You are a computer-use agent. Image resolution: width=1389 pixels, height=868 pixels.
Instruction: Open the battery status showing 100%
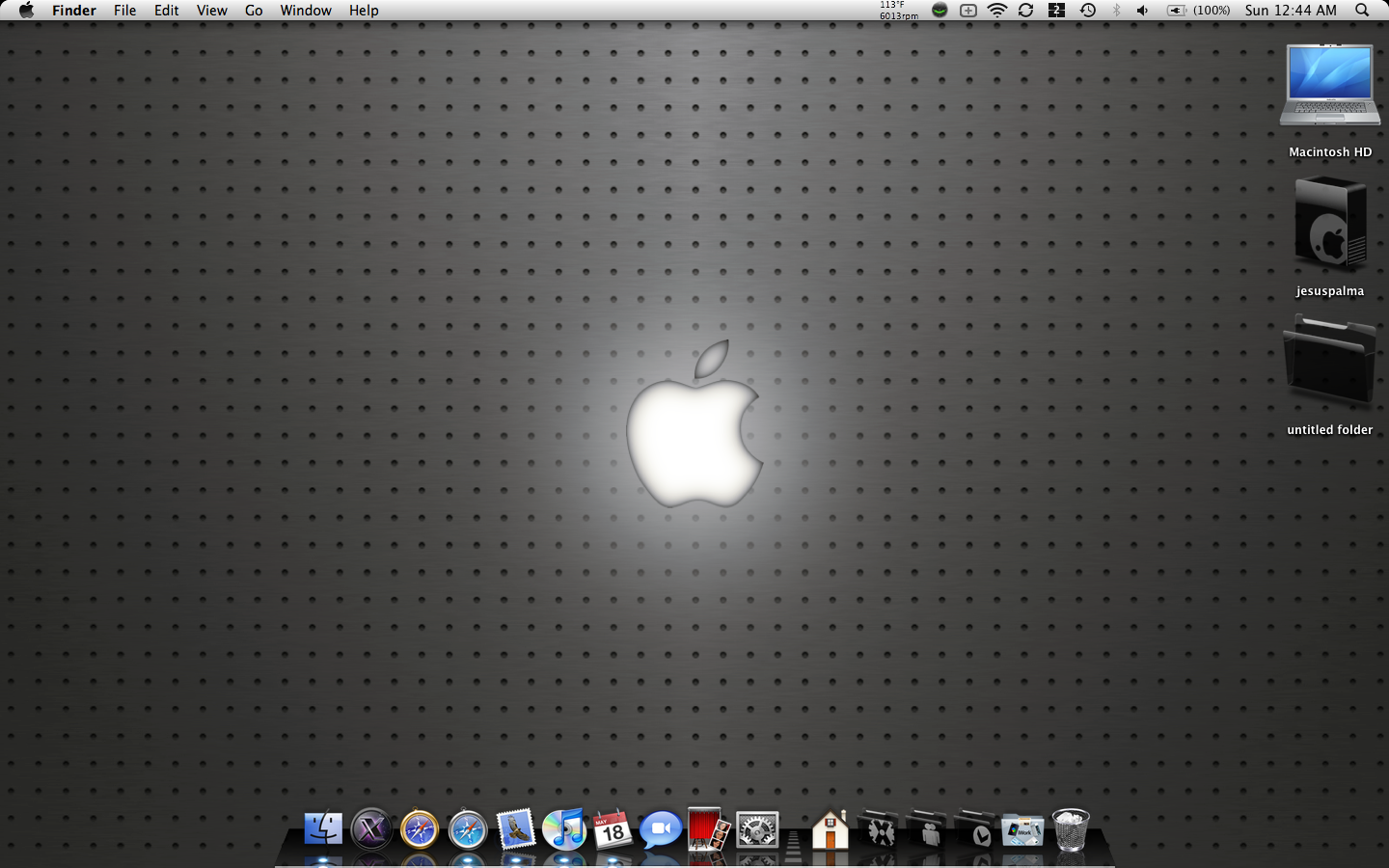click(1199, 11)
